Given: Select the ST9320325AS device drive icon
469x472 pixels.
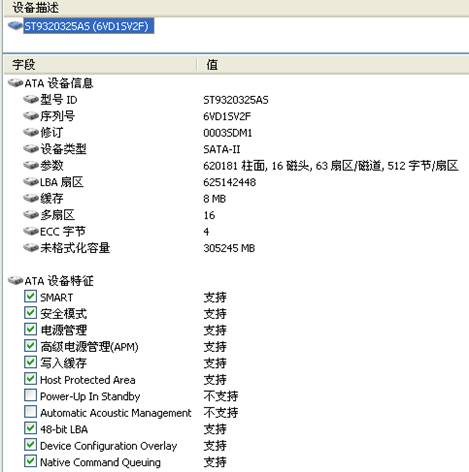Looking at the screenshot, I should point(15,26).
